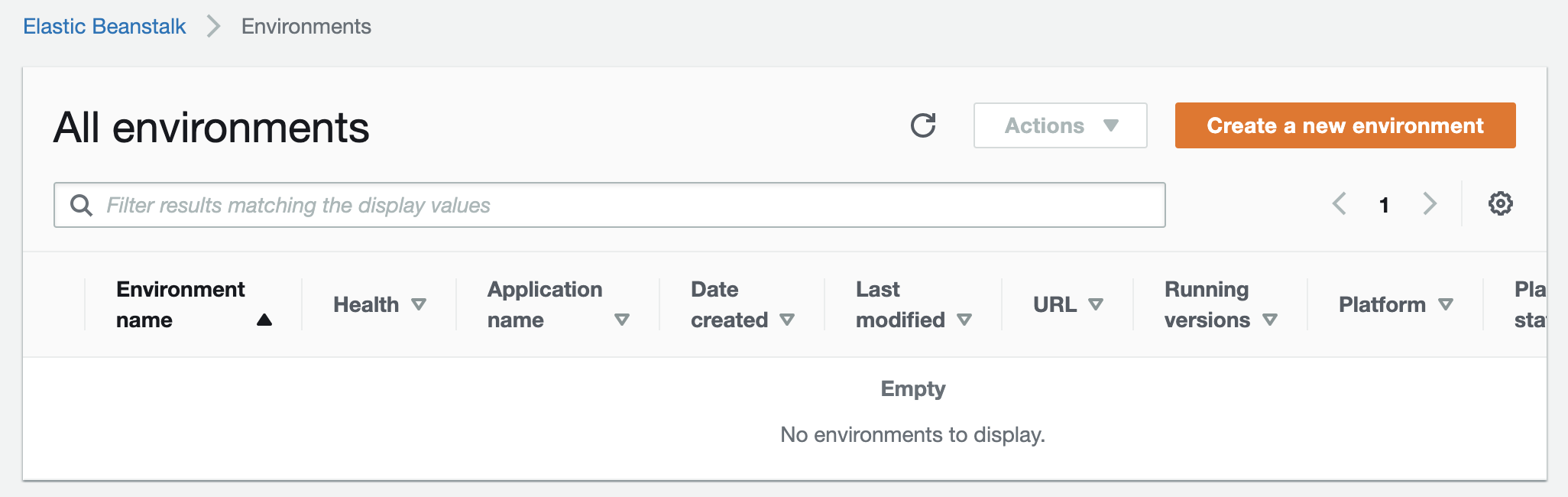Sort by Running versions column arrow

[x=1270, y=320]
